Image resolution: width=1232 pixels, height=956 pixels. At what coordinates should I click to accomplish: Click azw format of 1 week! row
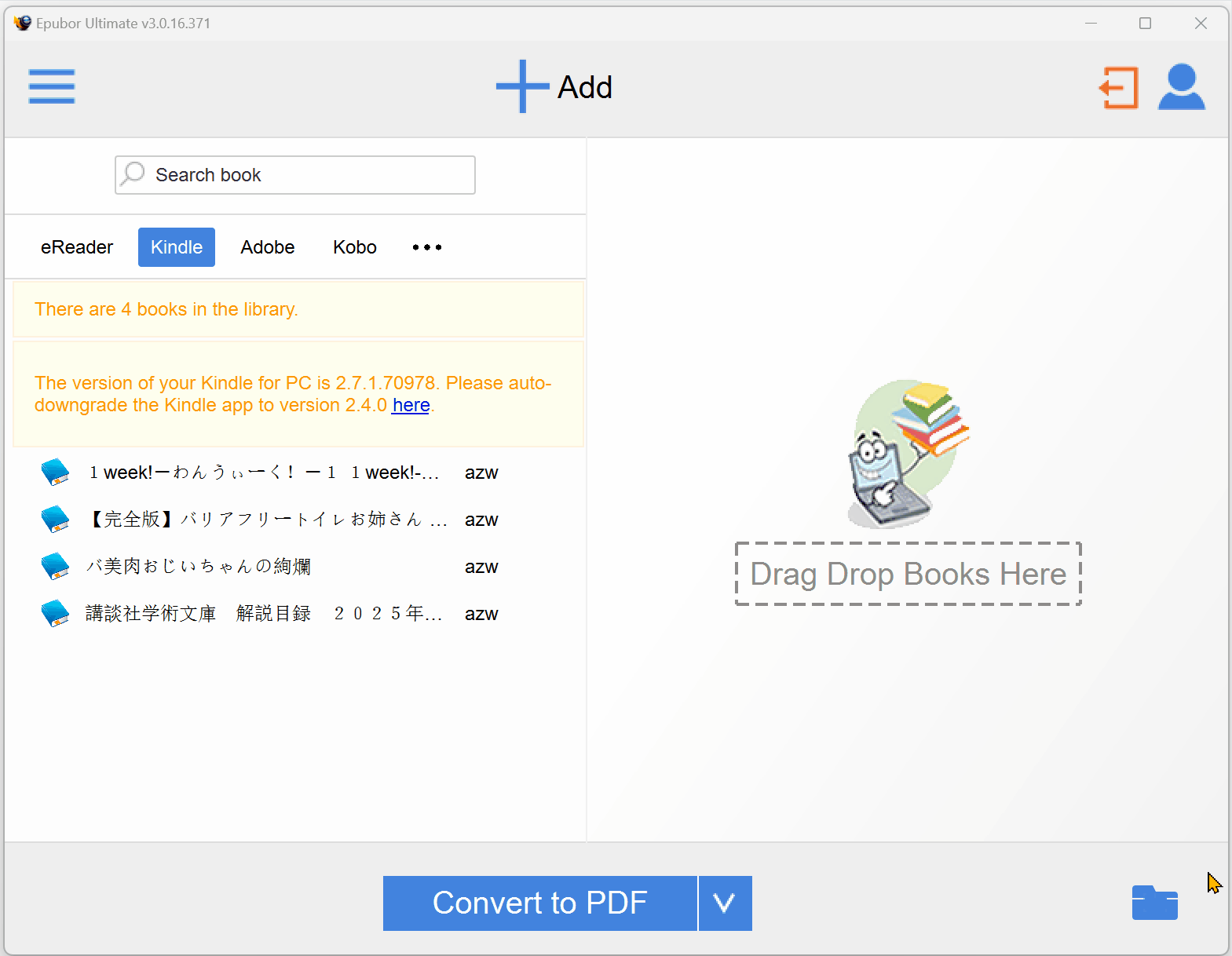tap(481, 473)
